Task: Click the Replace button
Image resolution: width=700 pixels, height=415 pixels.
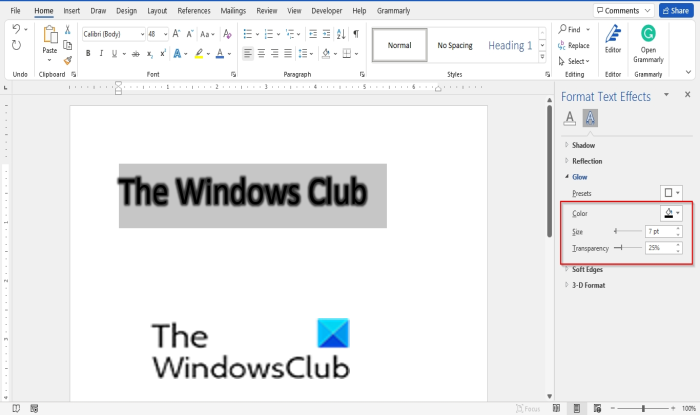Action: coord(574,46)
